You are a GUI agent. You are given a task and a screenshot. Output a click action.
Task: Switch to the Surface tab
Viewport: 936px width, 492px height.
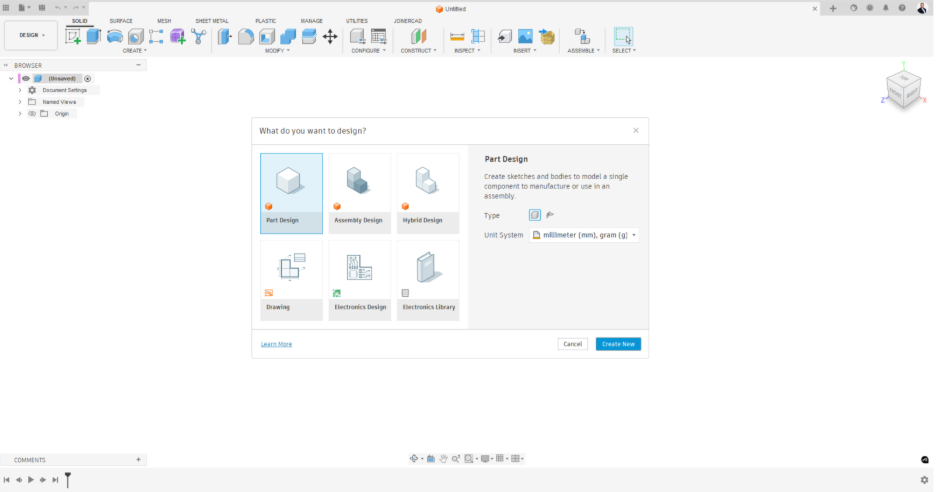point(121,21)
